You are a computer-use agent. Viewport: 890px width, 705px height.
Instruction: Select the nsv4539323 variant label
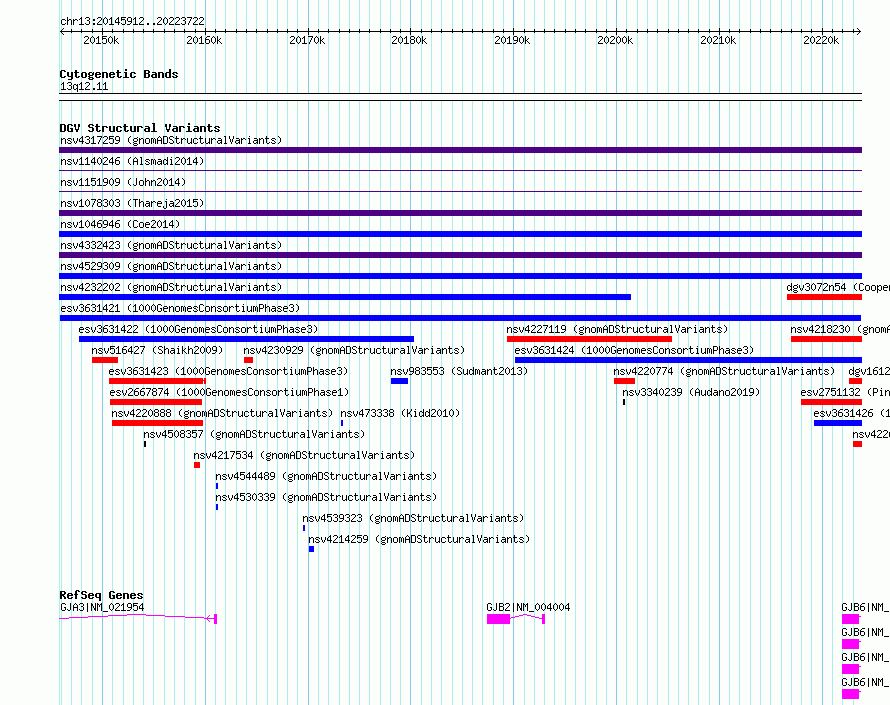413,518
